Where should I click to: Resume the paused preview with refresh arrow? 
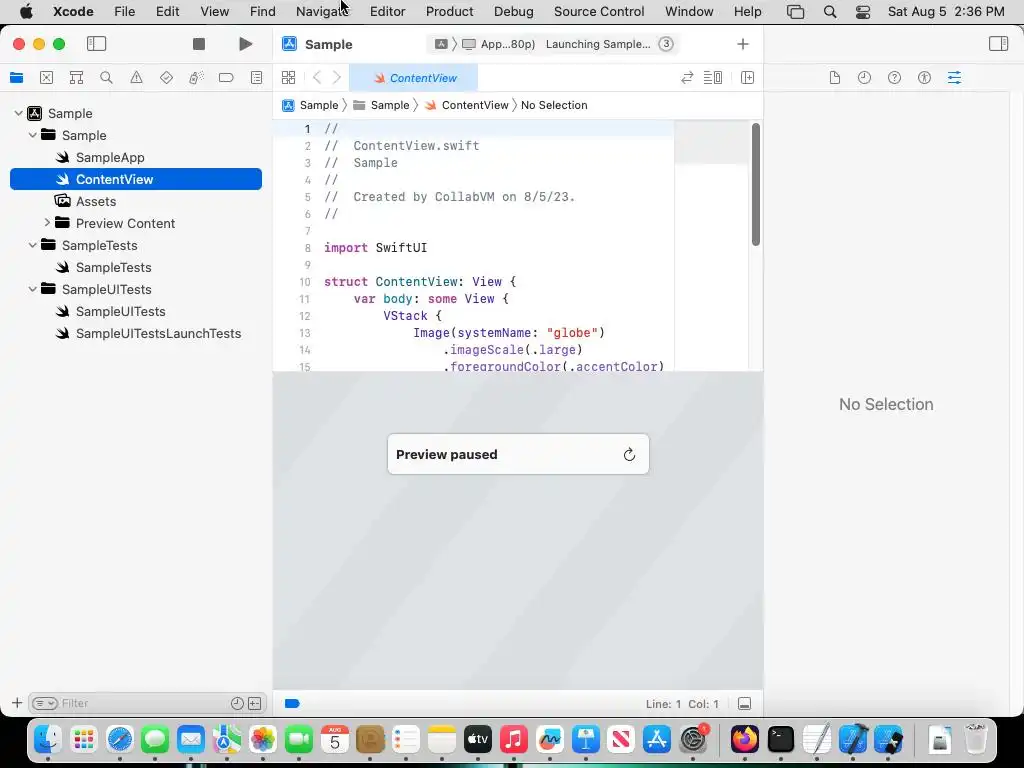(630, 455)
